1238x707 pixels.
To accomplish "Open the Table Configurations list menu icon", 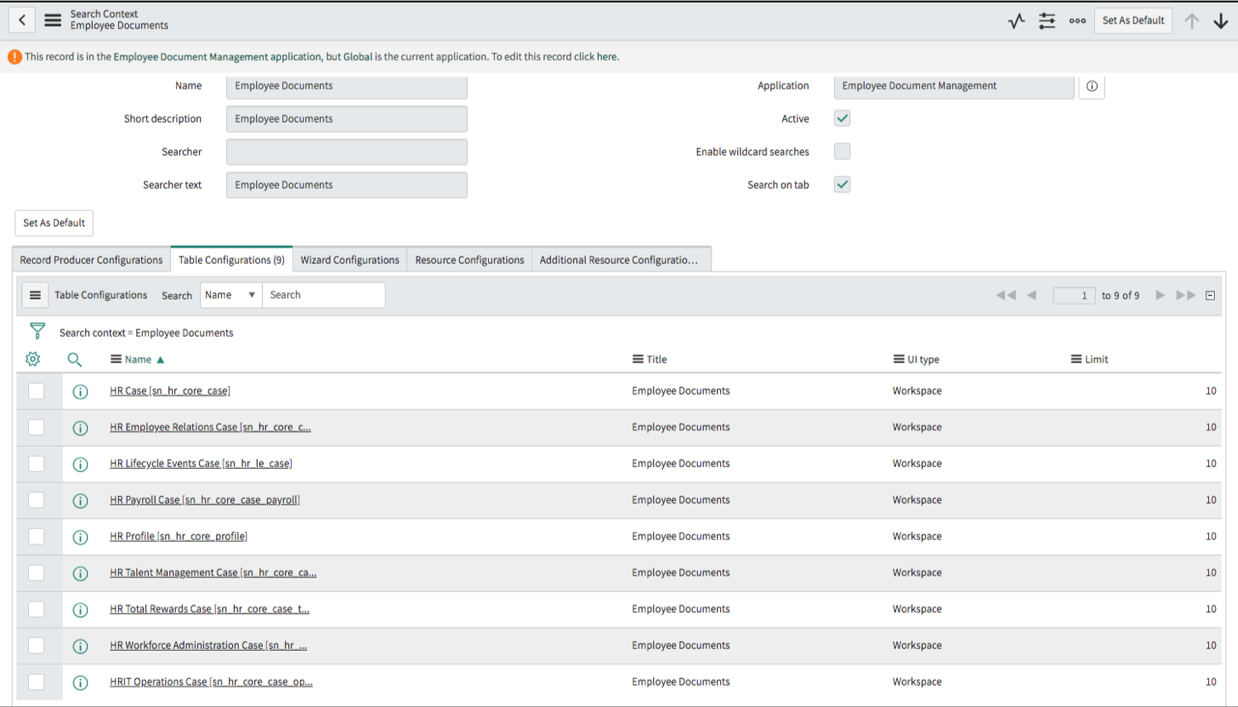I will tap(35, 295).
